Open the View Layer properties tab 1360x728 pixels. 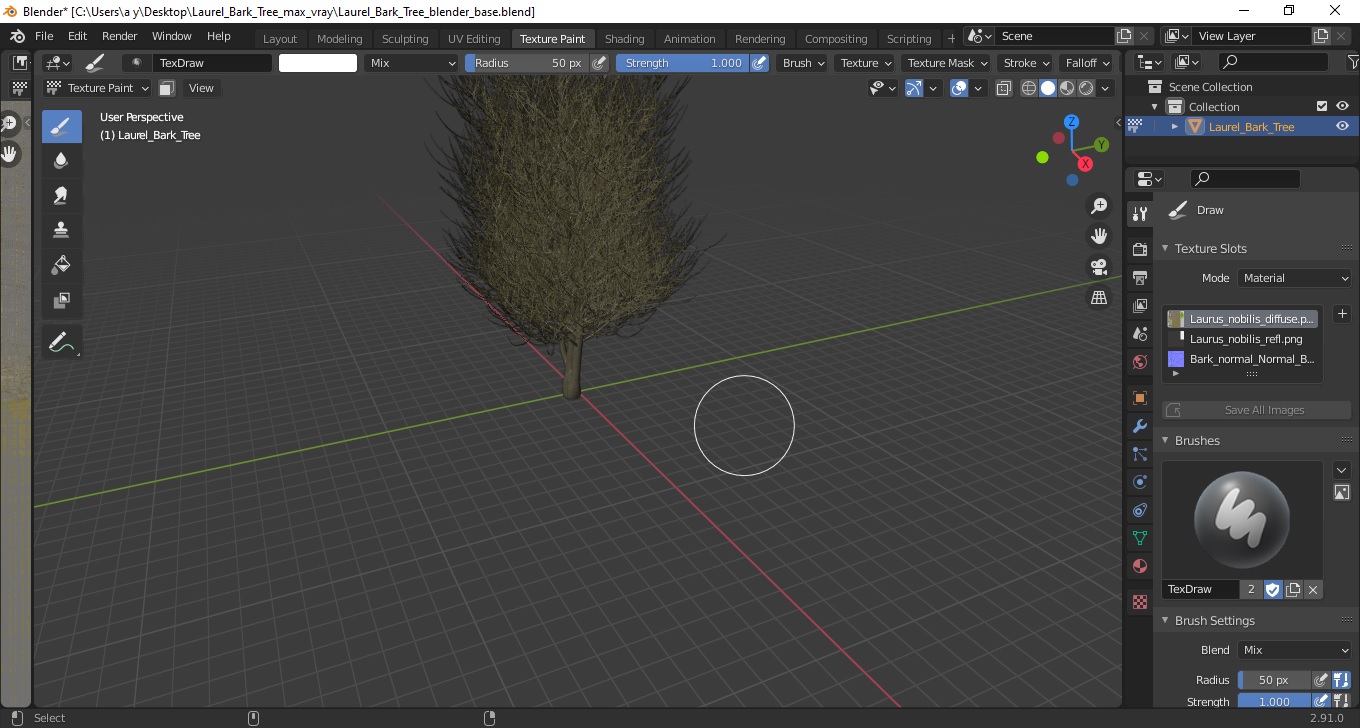tap(1139, 306)
